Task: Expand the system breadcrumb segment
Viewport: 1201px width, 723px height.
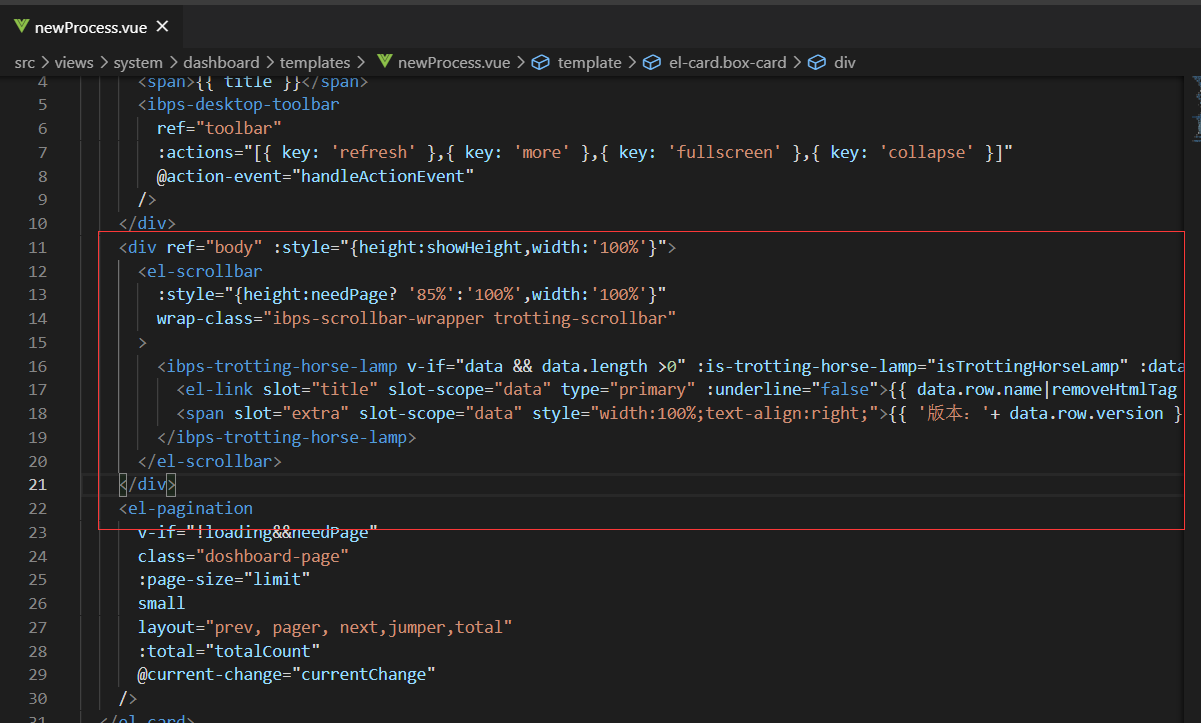Action: (138, 62)
